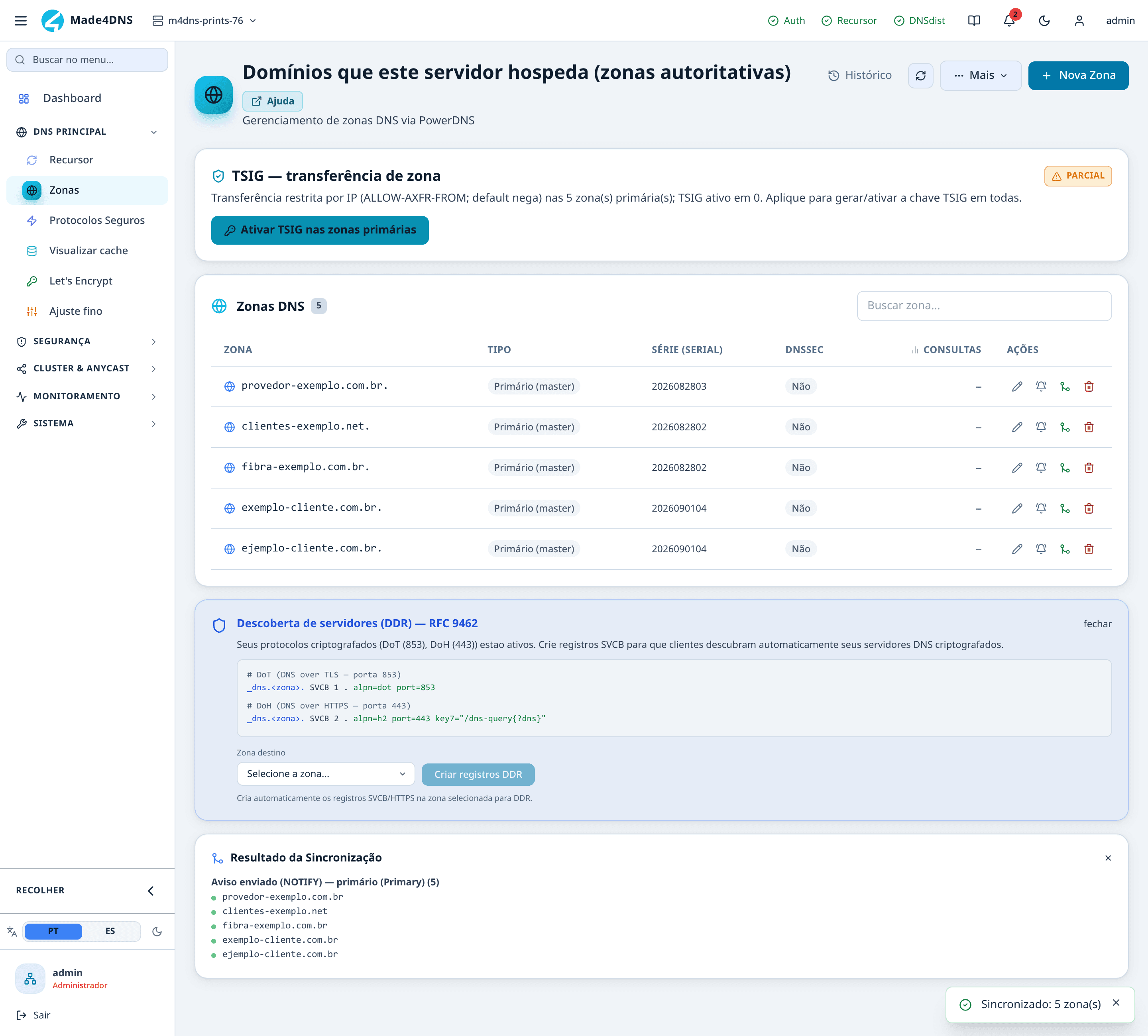Open the provedor-exemplo.com.br. zone name
The width and height of the screenshot is (1148, 1036).
tap(315, 386)
